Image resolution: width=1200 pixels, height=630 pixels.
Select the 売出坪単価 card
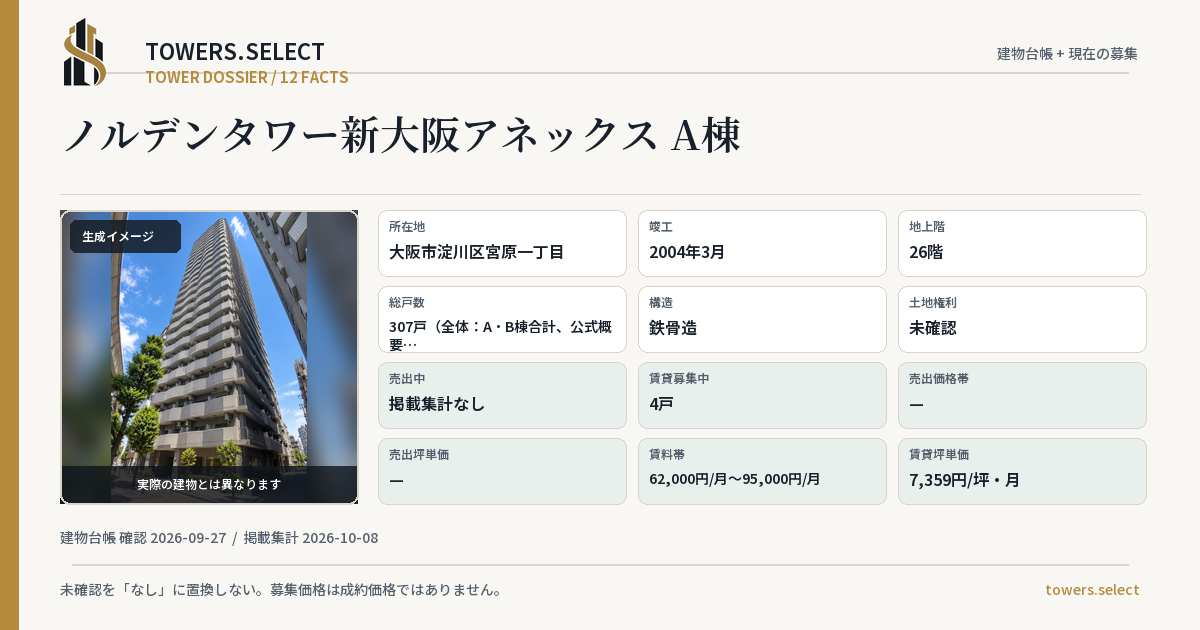(x=502, y=471)
